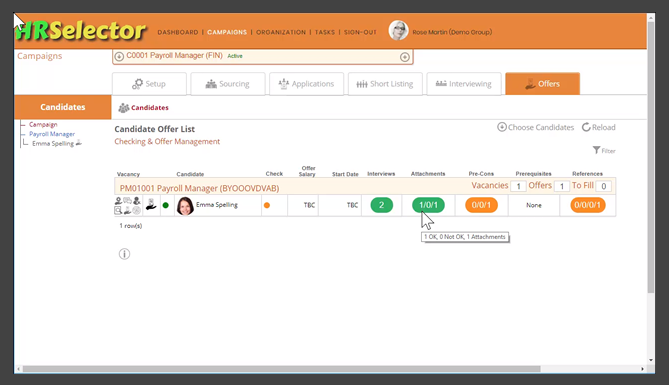Image resolution: width=669 pixels, height=385 pixels.
Task: Click the chat bubbles action icon for Emma Spelling
Action: pos(127,201)
